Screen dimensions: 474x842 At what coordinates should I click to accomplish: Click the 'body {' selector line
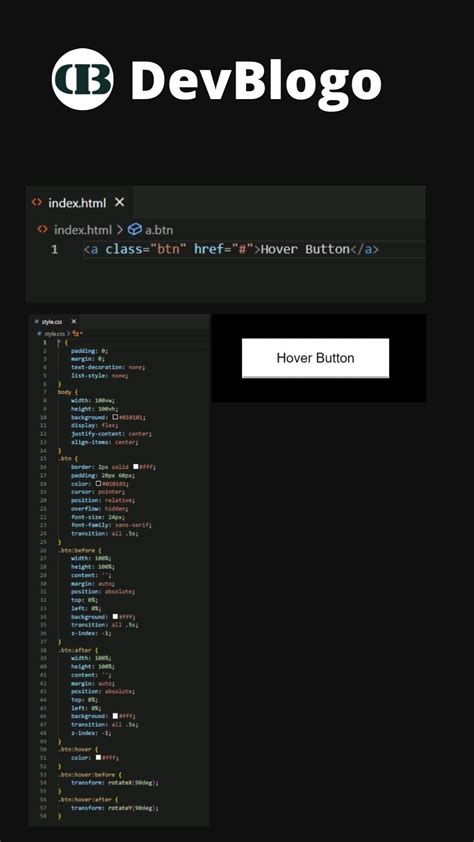click(x=68, y=392)
